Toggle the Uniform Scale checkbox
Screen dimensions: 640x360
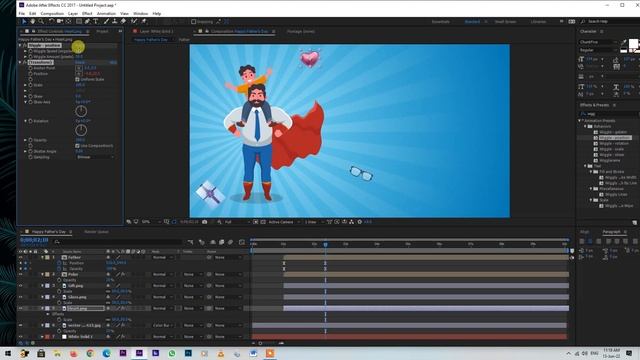(77, 79)
